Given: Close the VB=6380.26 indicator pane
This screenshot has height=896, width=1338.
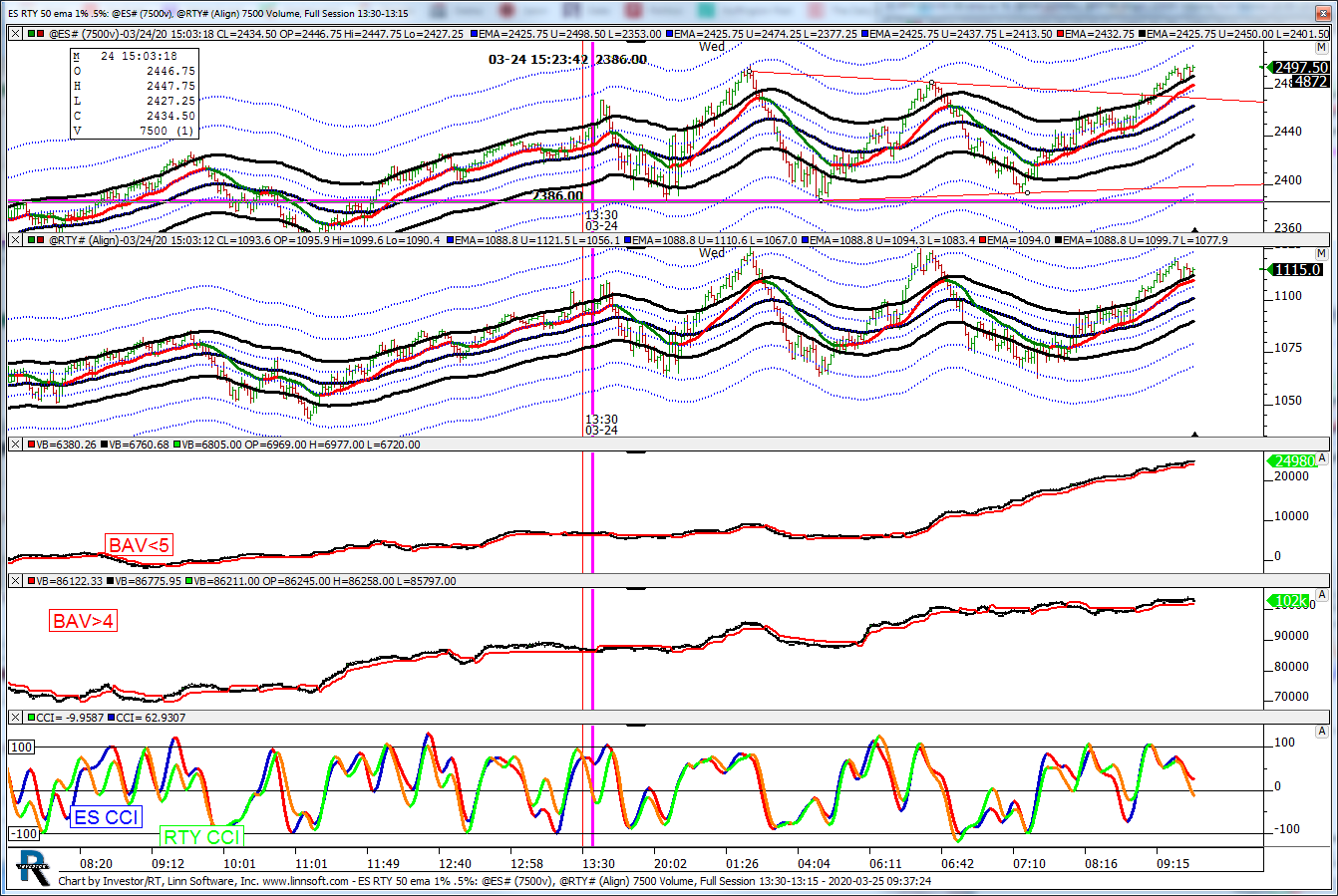Looking at the screenshot, I should click(15, 445).
